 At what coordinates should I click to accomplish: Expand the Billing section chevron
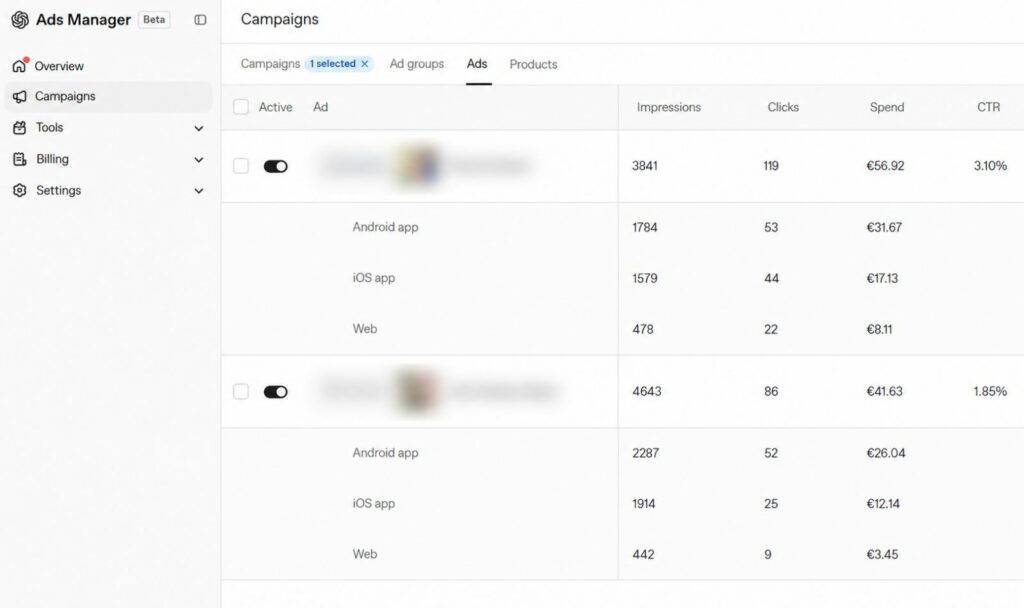tap(199, 160)
